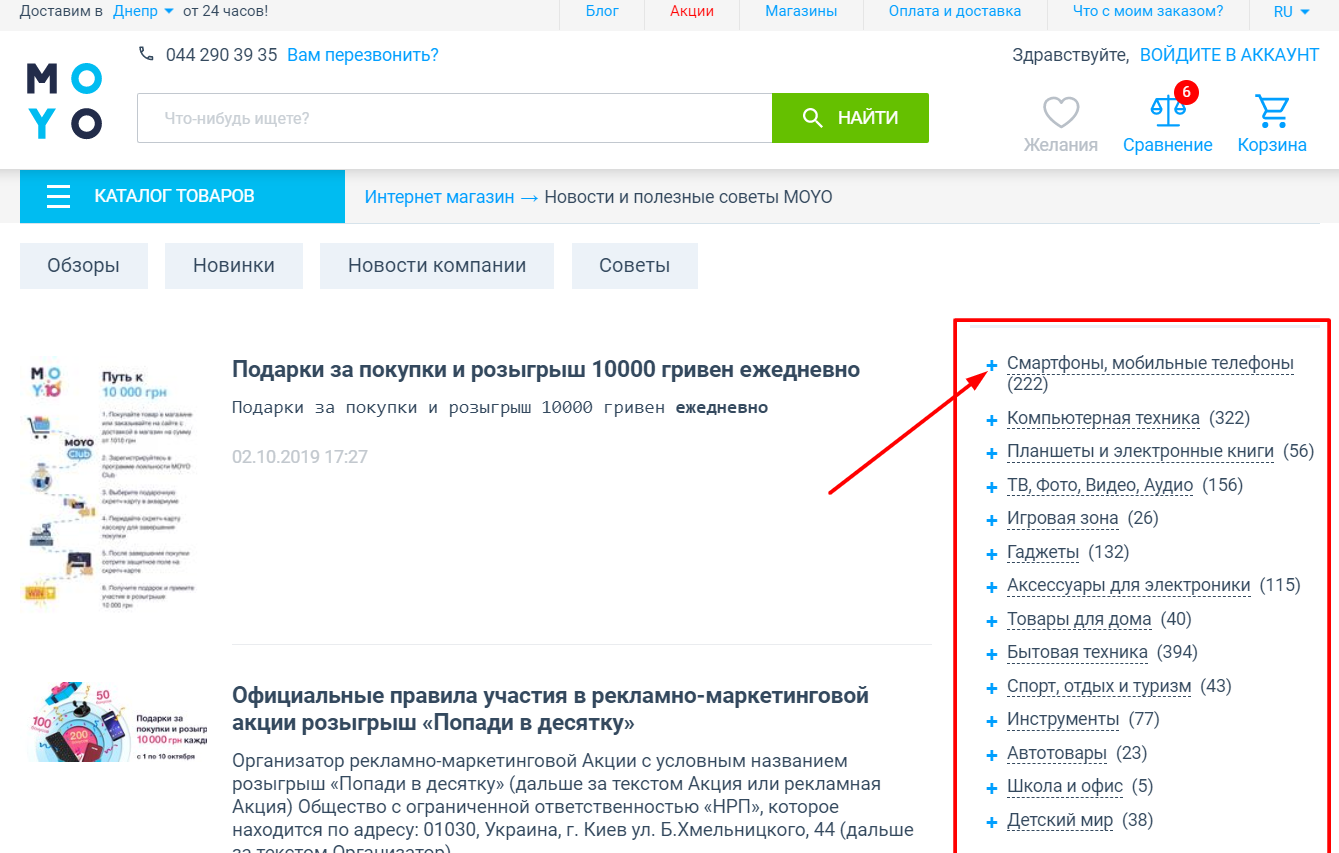Open the wishlist heart icon
The image size is (1339, 853).
[1061, 112]
